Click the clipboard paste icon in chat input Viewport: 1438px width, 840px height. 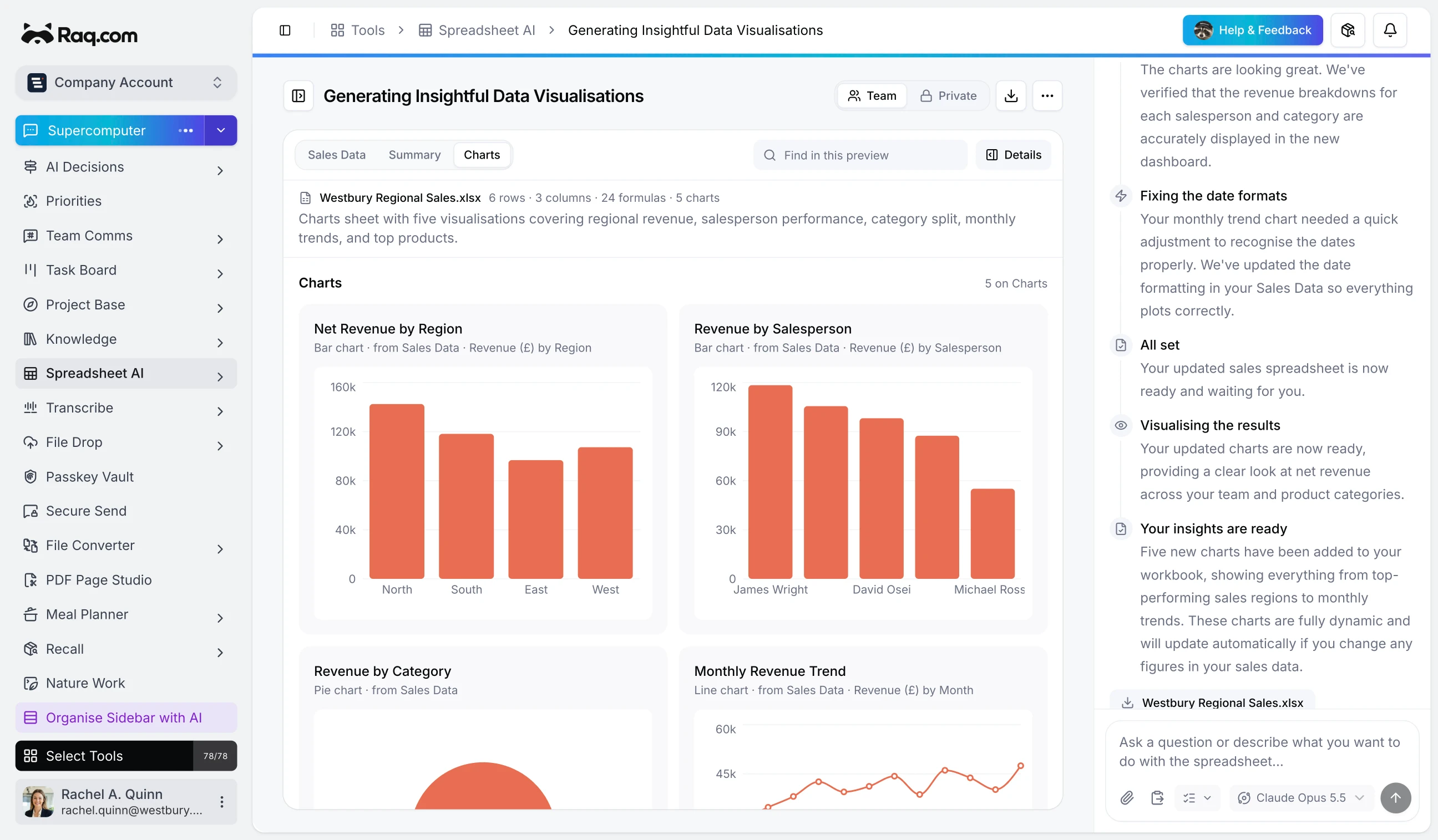[1157, 797]
